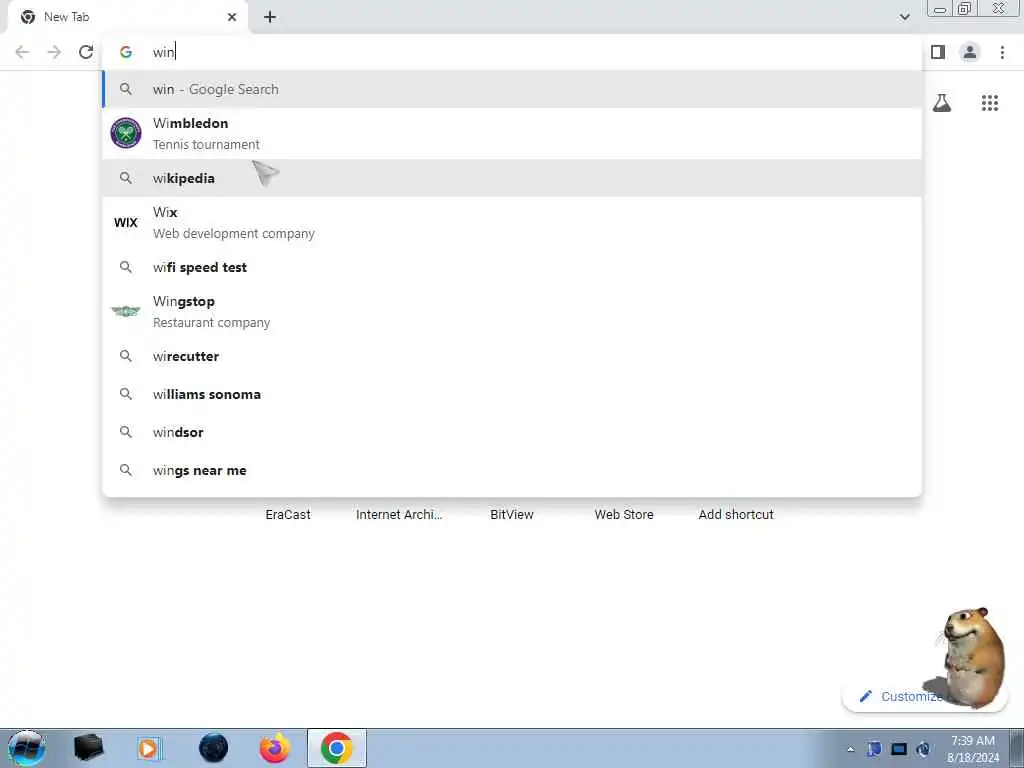Click the Google G icon in address bar
1024x768 pixels.
(126, 52)
